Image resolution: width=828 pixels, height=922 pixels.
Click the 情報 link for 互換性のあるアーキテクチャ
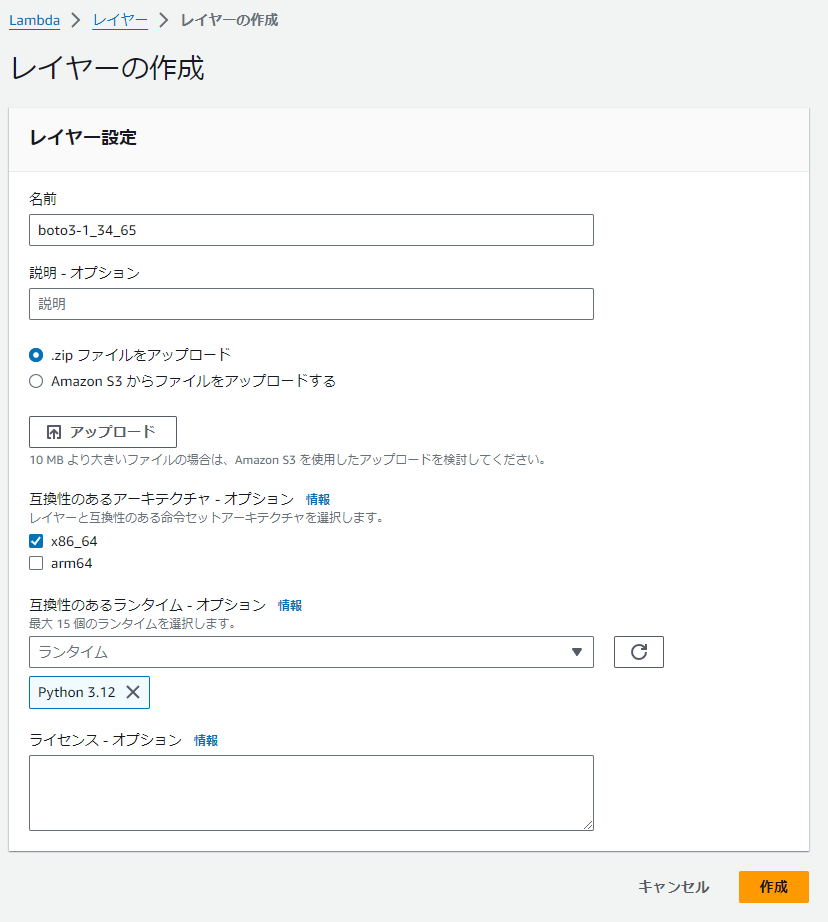pos(319,498)
